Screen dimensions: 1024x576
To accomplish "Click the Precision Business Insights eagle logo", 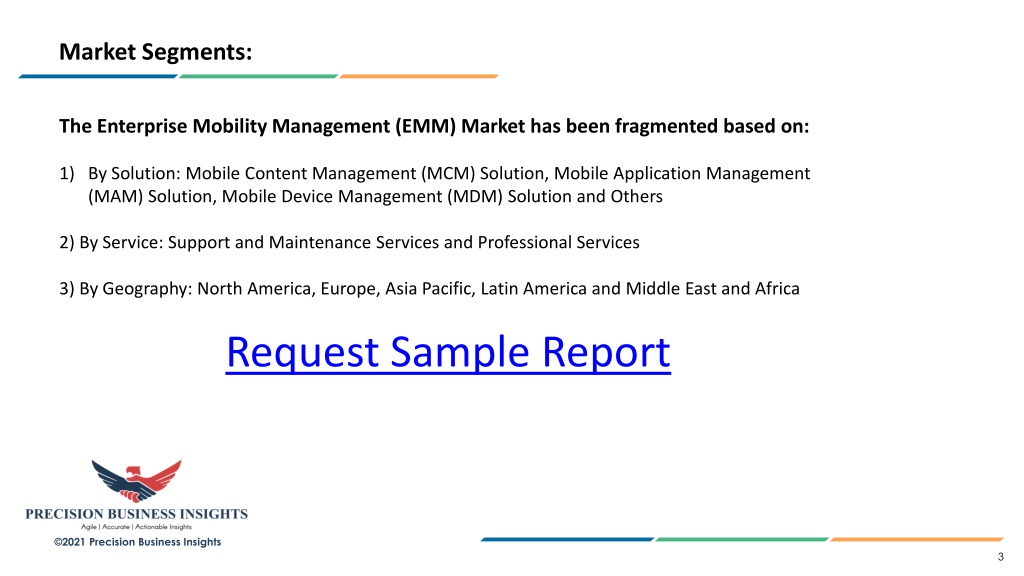I will (x=136, y=481).
